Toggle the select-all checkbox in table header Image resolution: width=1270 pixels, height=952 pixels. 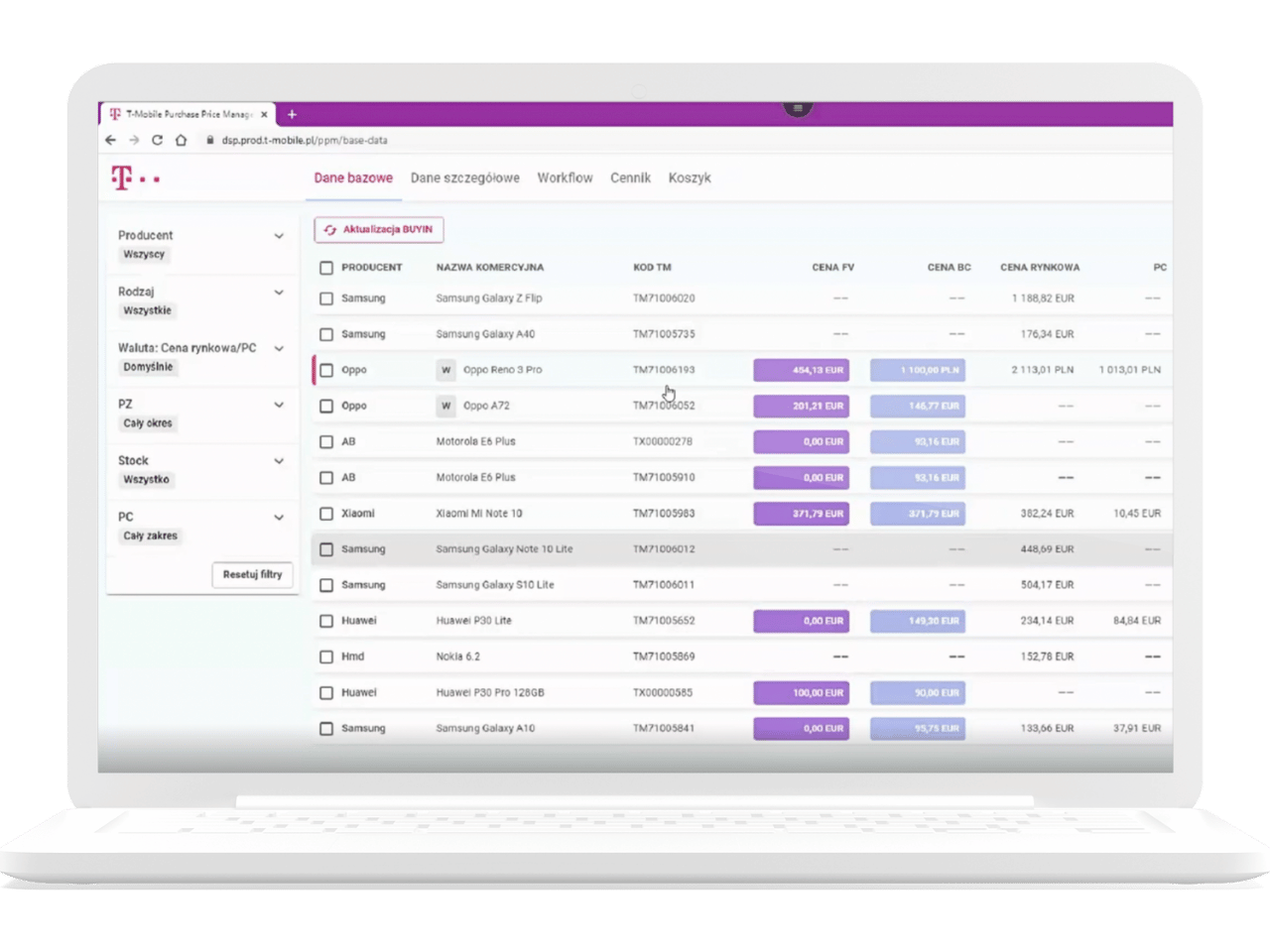(326, 268)
